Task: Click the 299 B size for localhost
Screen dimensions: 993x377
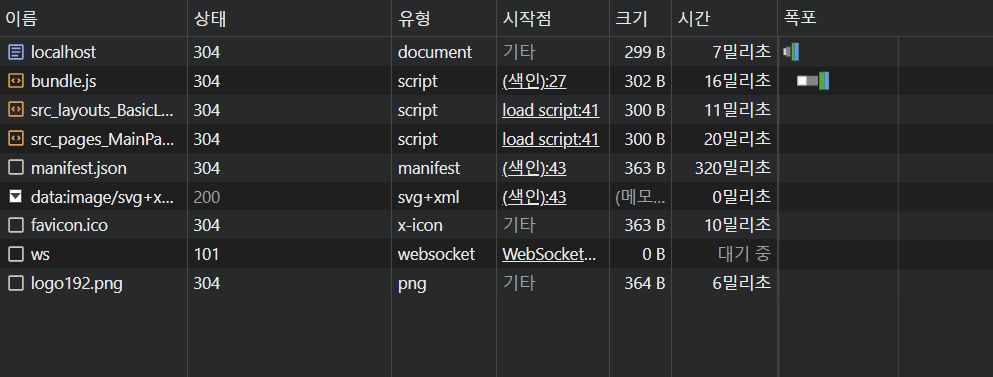Action: 645,52
